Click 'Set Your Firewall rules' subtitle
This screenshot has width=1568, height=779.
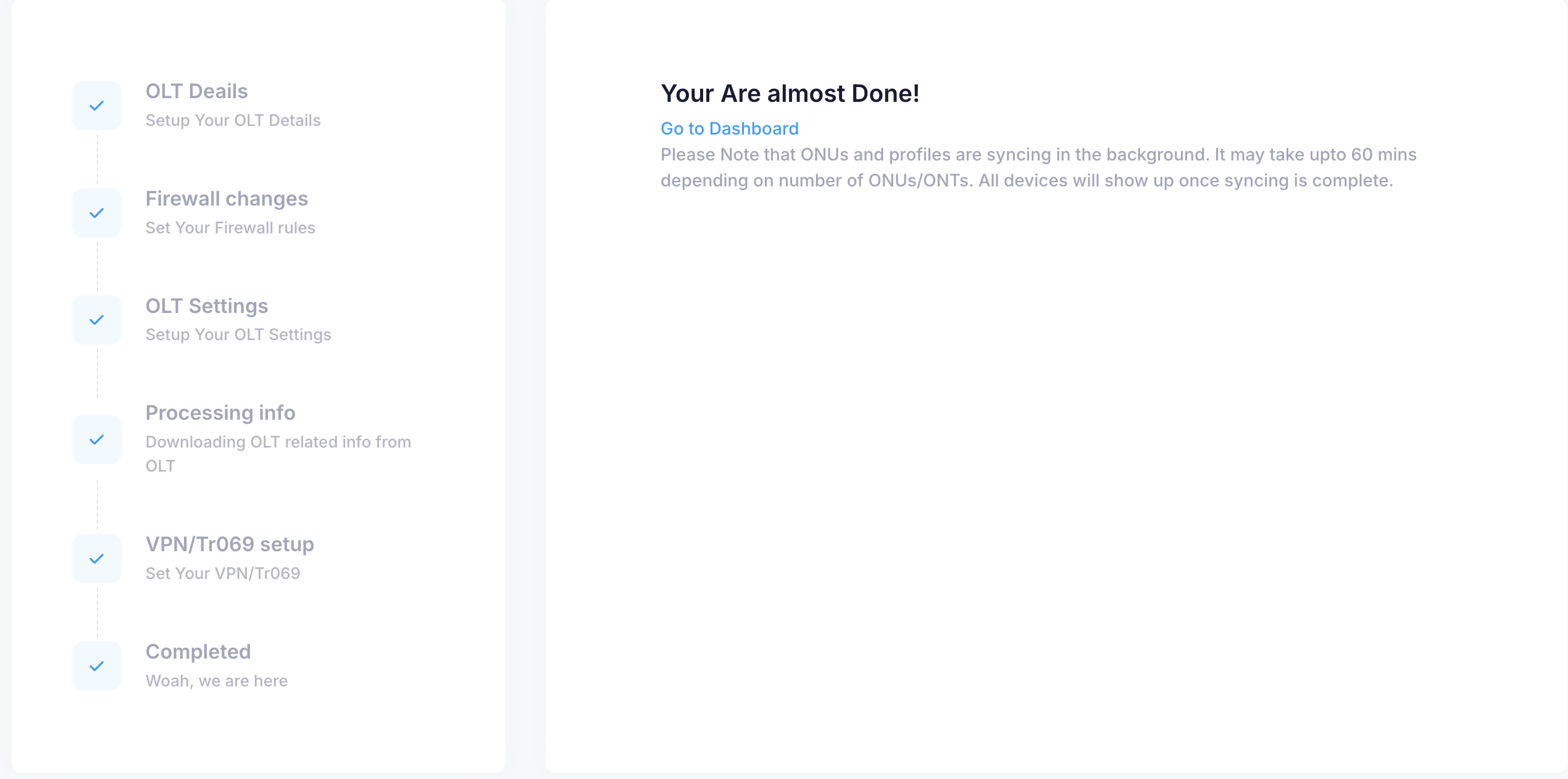pos(230,228)
